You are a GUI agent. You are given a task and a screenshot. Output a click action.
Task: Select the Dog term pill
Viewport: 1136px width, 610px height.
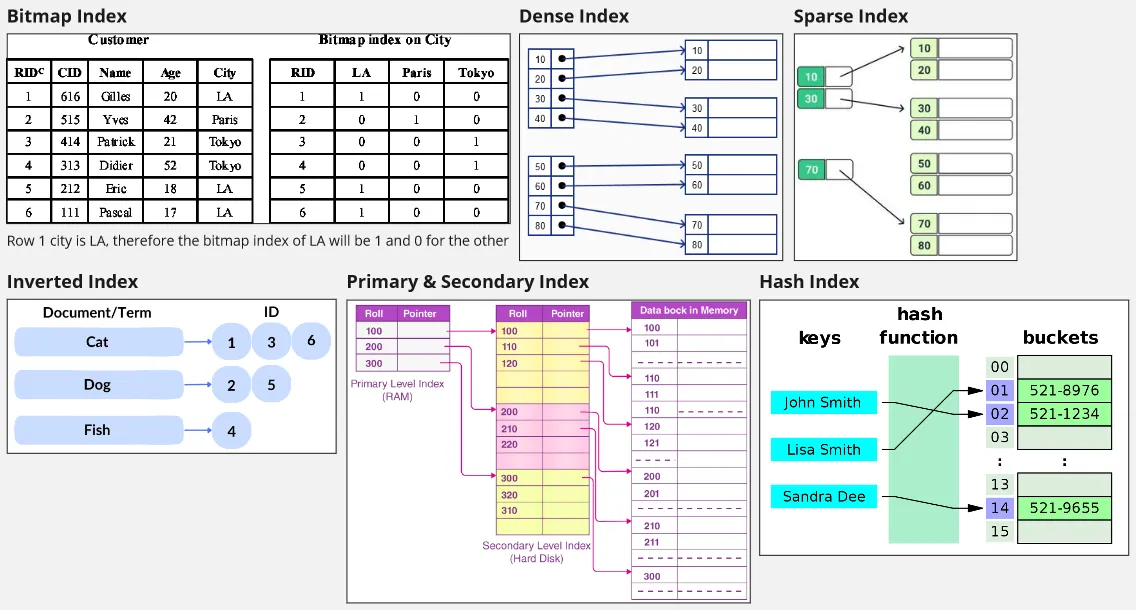97,385
